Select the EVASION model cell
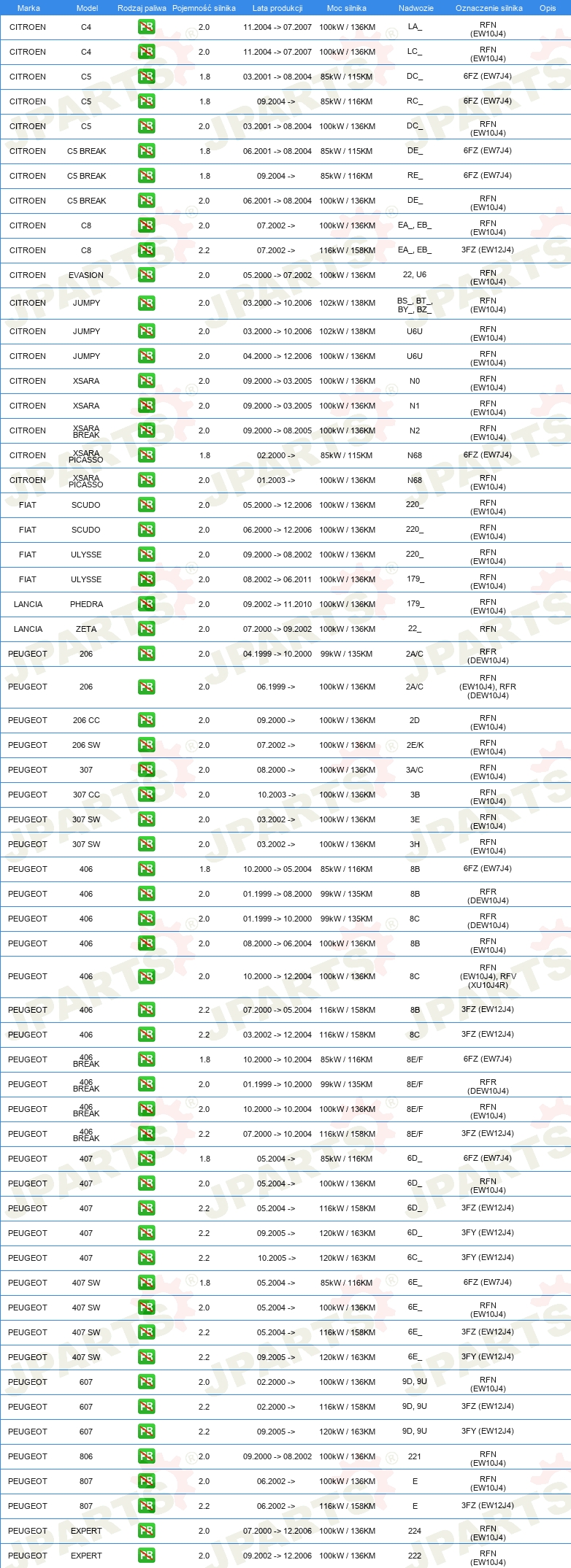571x1568 pixels. [x=86, y=275]
